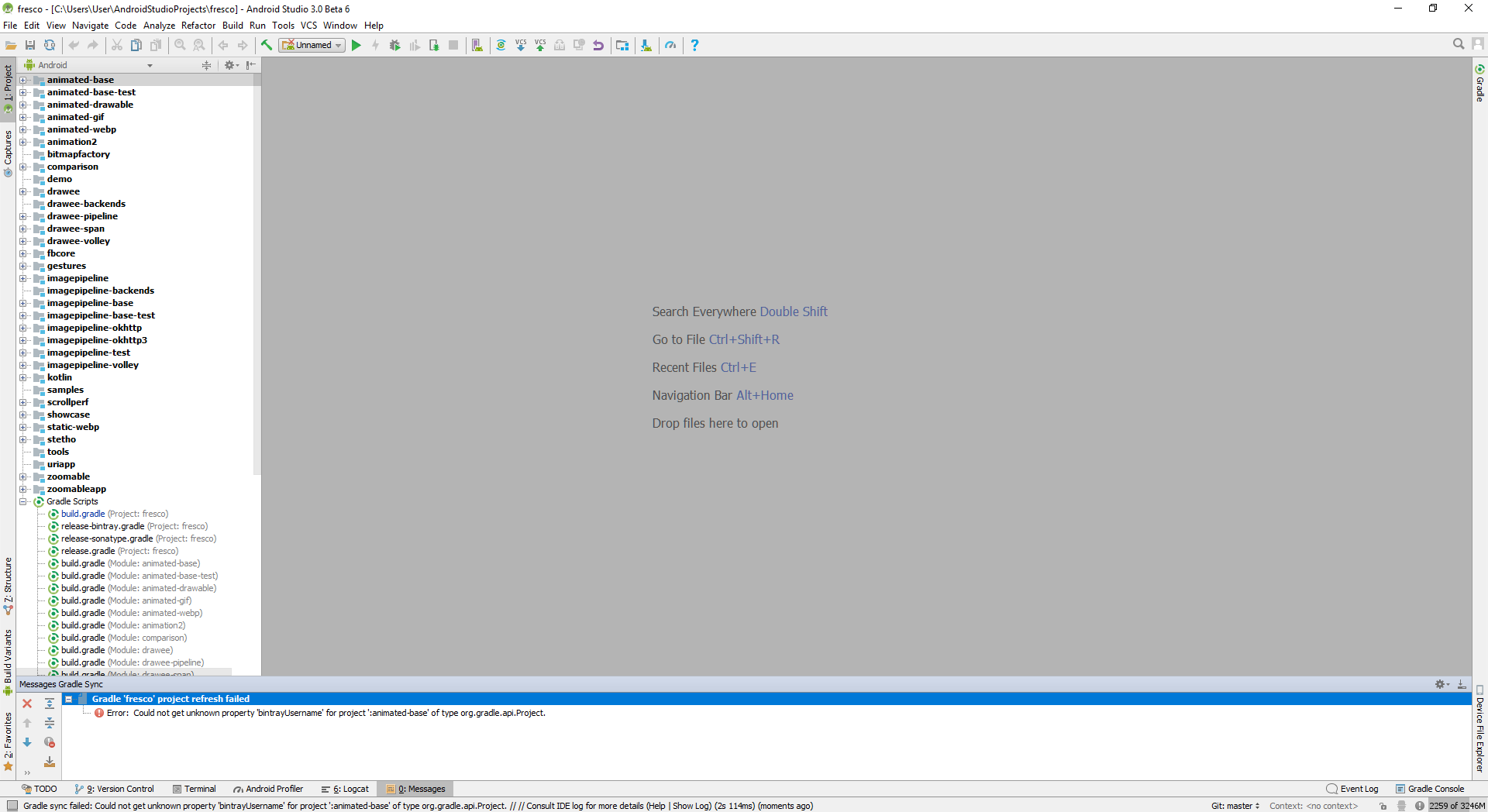Collapse the Gradle Scripts node
The width and height of the screenshot is (1488, 812).
click(x=23, y=501)
